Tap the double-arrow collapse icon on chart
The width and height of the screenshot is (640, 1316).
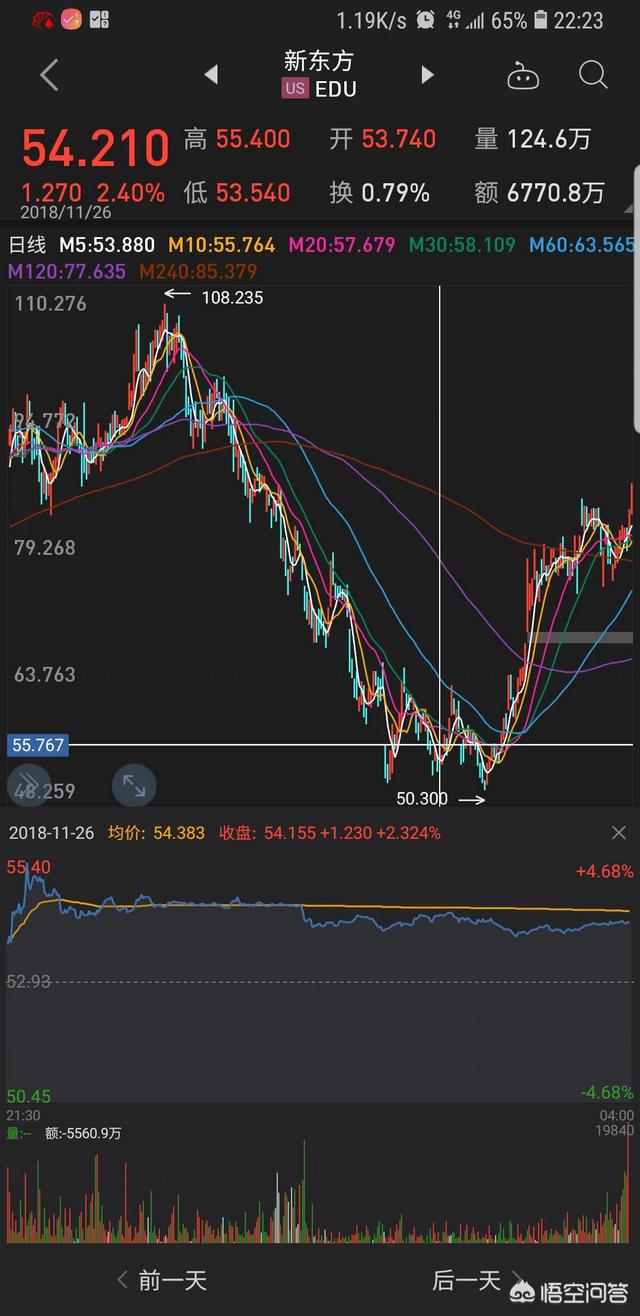click(29, 785)
